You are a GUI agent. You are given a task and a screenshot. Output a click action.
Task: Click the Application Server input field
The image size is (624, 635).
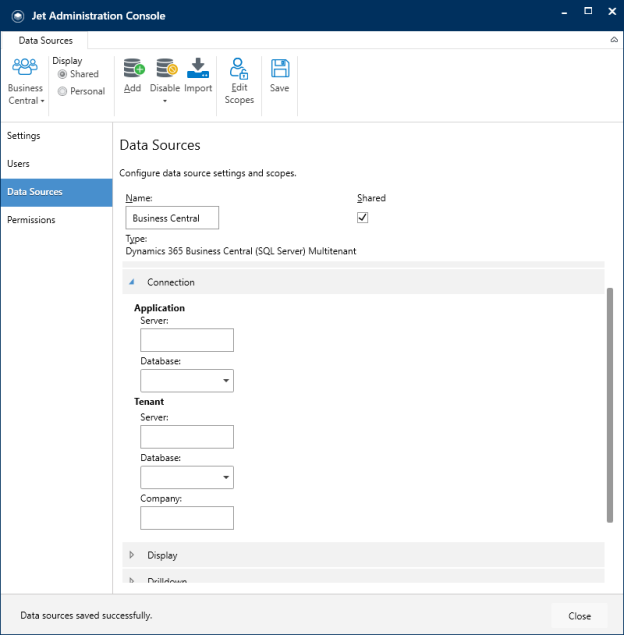coord(187,340)
